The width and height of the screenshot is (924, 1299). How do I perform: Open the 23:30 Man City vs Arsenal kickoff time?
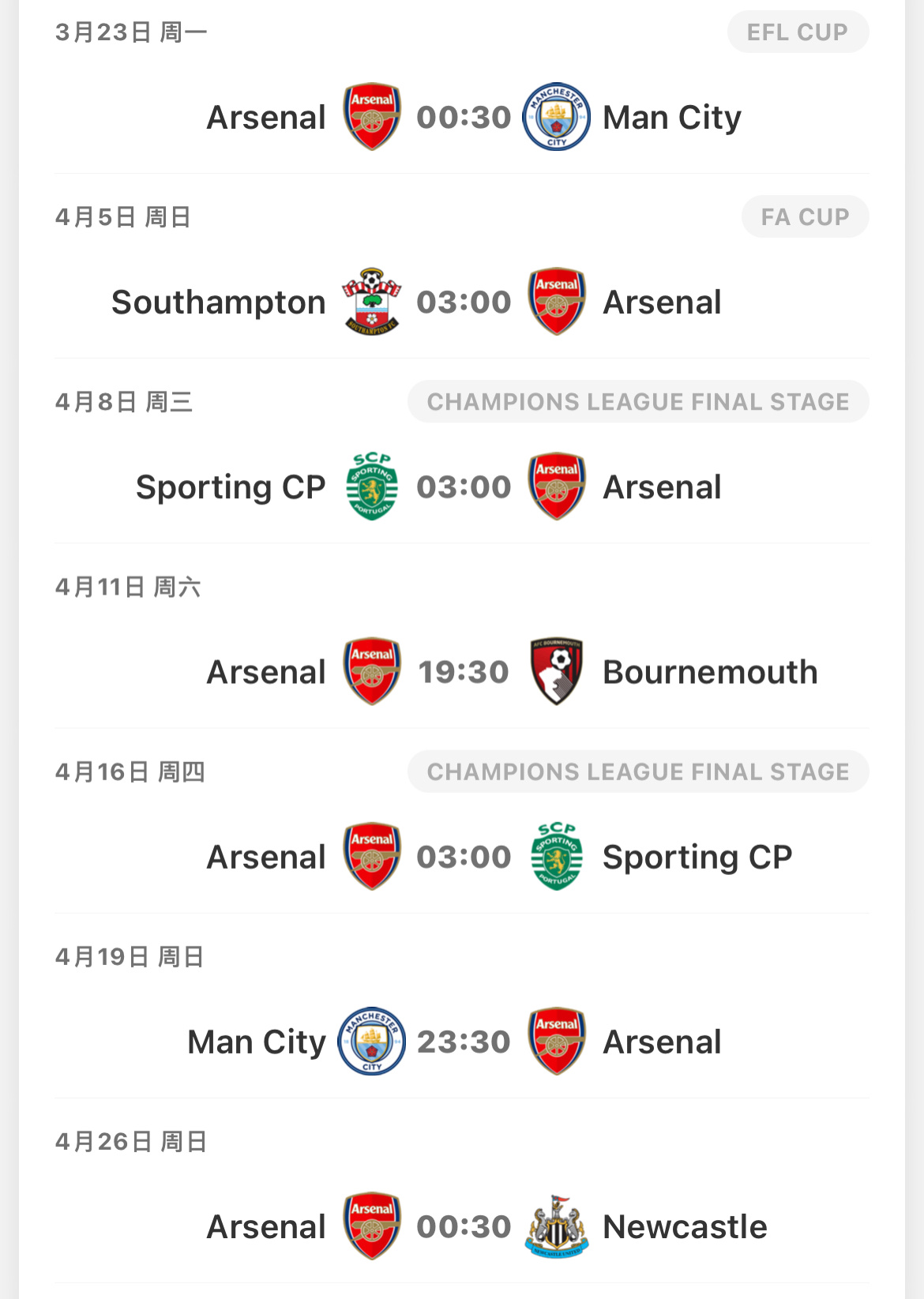click(x=464, y=1042)
